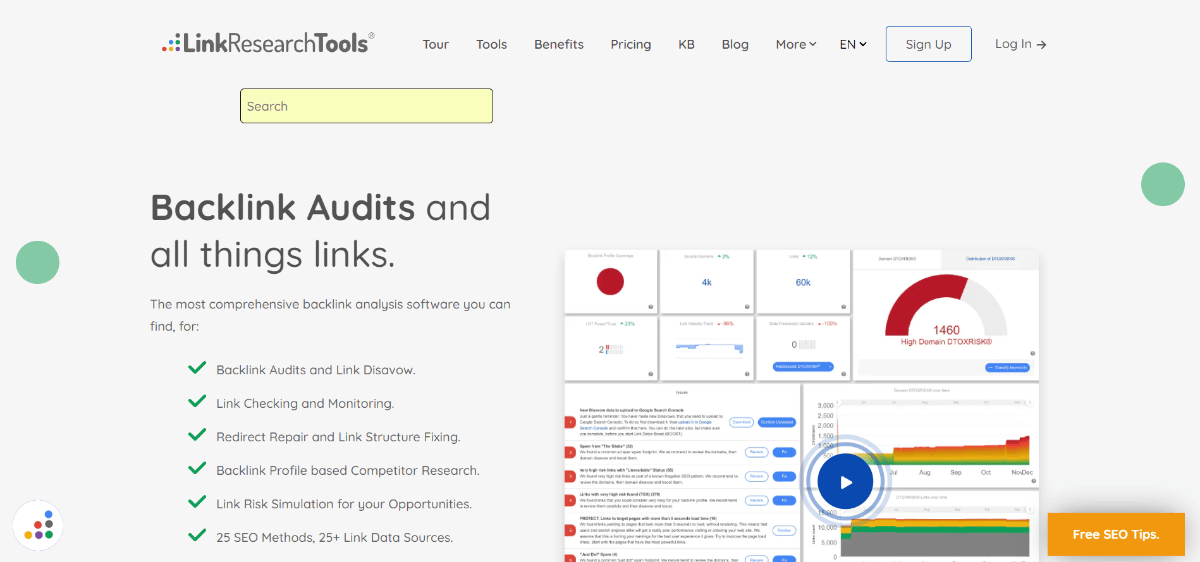Click "Link Checking and Monitoring." list item

pos(305,404)
